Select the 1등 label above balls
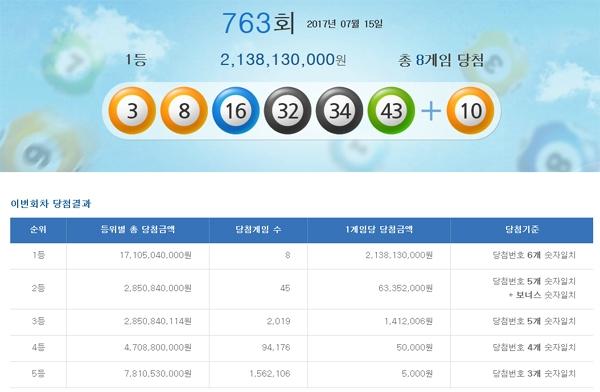The height and width of the screenshot is (392, 600). tap(136, 60)
